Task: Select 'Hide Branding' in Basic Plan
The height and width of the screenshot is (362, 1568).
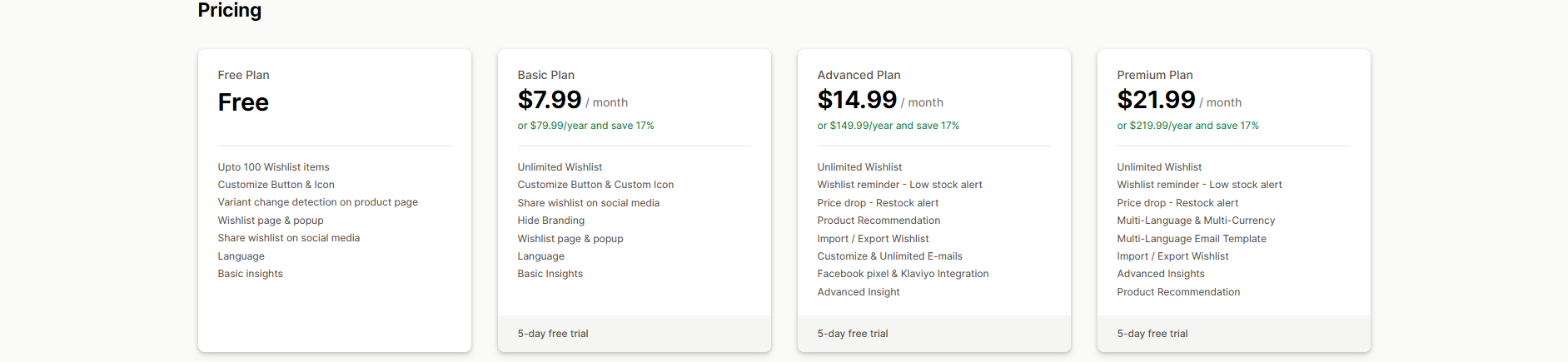Action: pos(550,221)
